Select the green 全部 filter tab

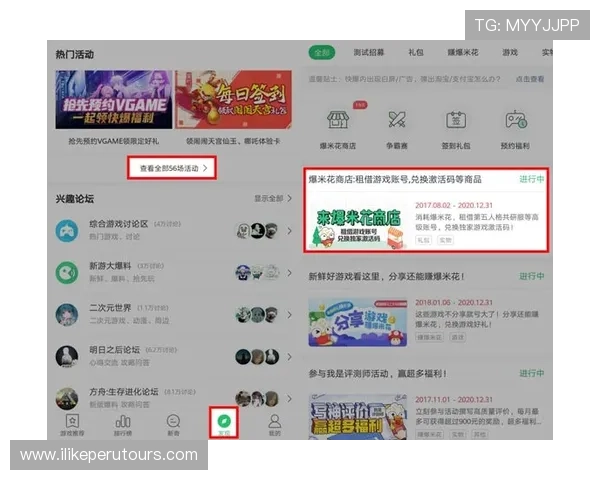(322, 52)
